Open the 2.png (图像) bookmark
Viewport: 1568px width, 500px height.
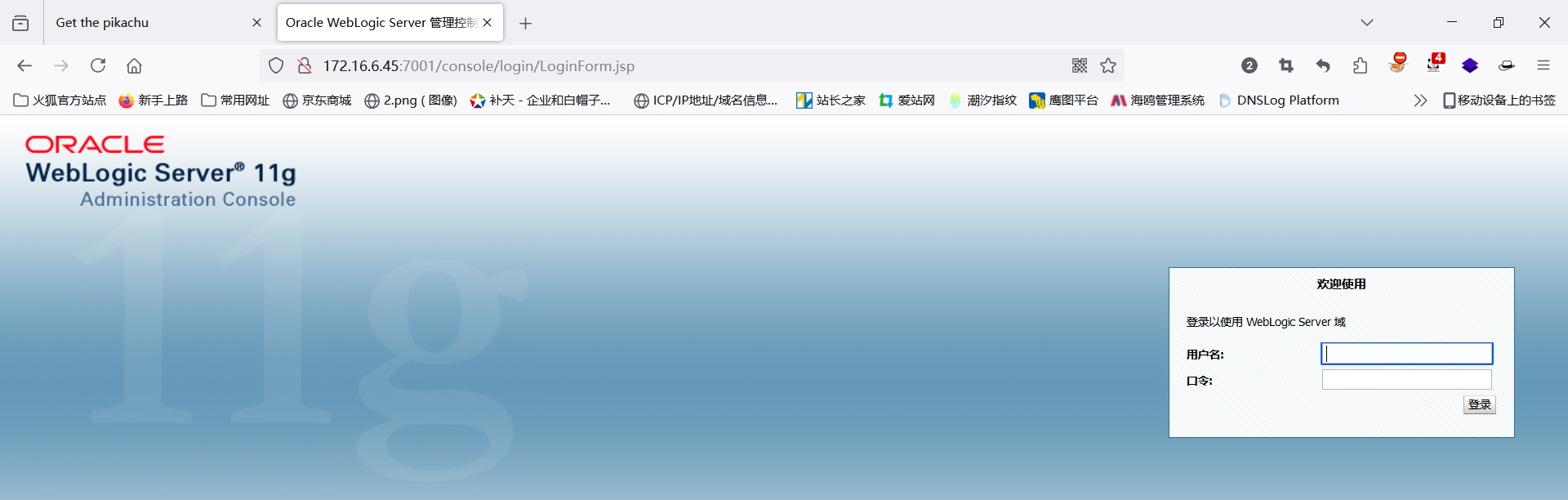pyautogui.click(x=411, y=100)
